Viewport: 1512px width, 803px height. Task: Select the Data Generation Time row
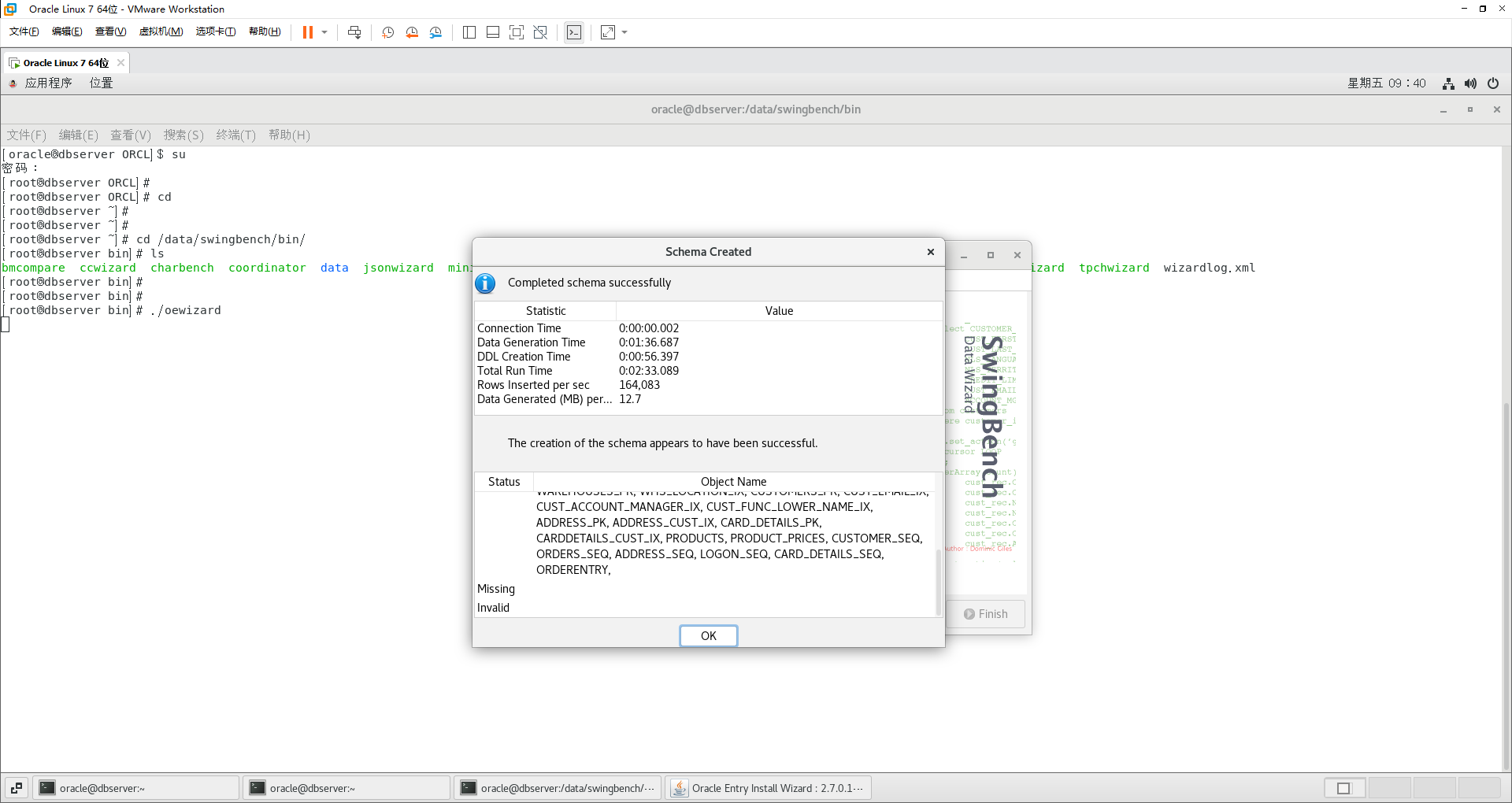click(708, 342)
